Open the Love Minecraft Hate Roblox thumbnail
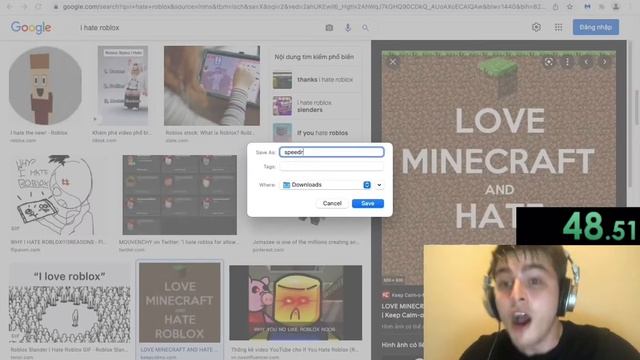The width and height of the screenshot is (640, 360). coord(180,302)
